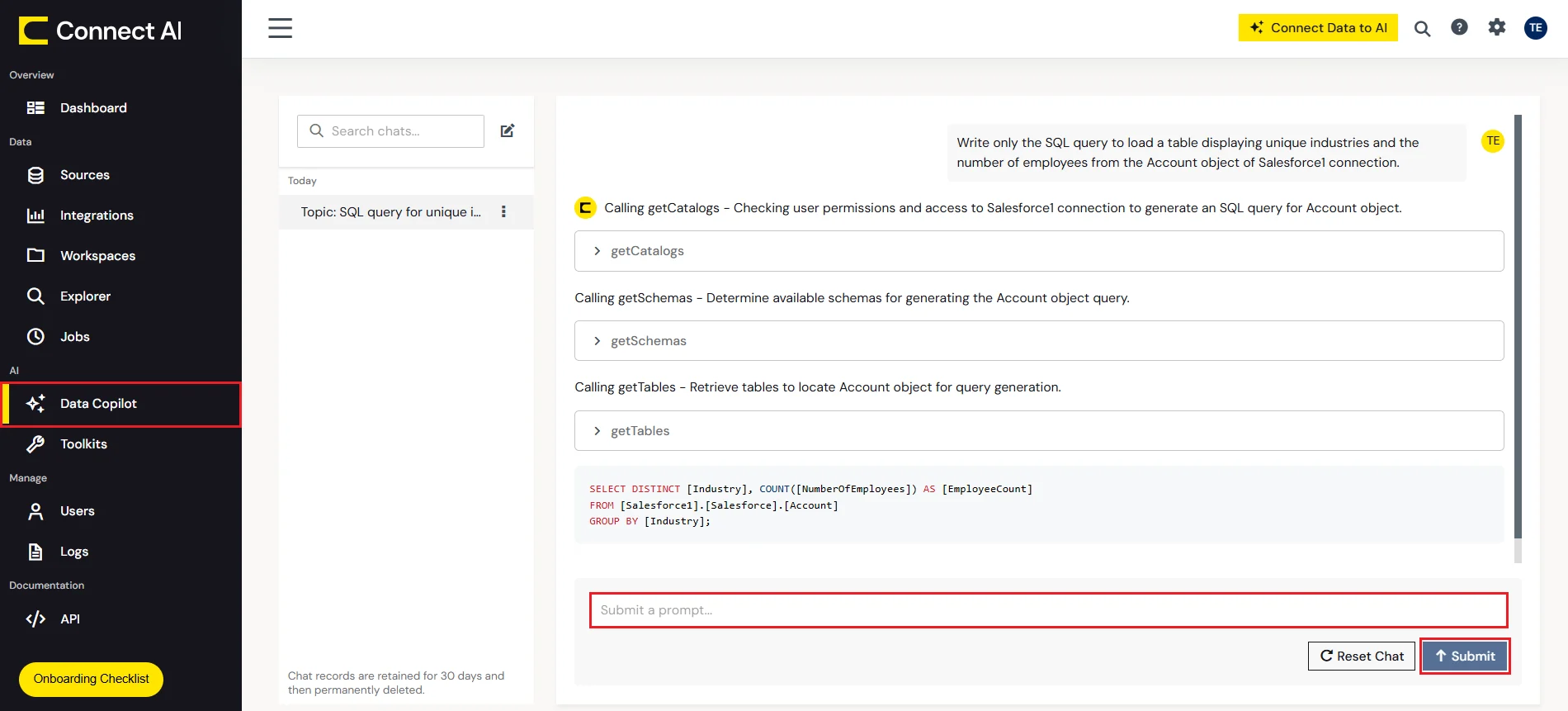Start a new chat with the compose icon
Image resolution: width=1568 pixels, height=711 pixels.
[x=508, y=130]
